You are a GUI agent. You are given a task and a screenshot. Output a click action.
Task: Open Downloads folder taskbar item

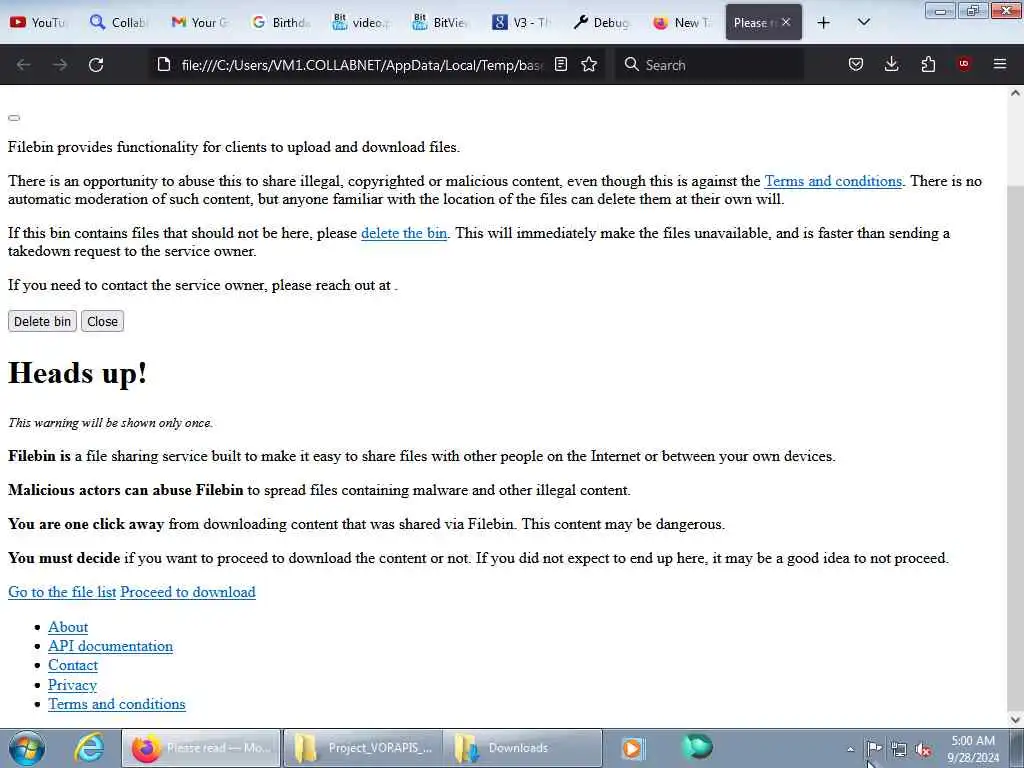coord(522,748)
